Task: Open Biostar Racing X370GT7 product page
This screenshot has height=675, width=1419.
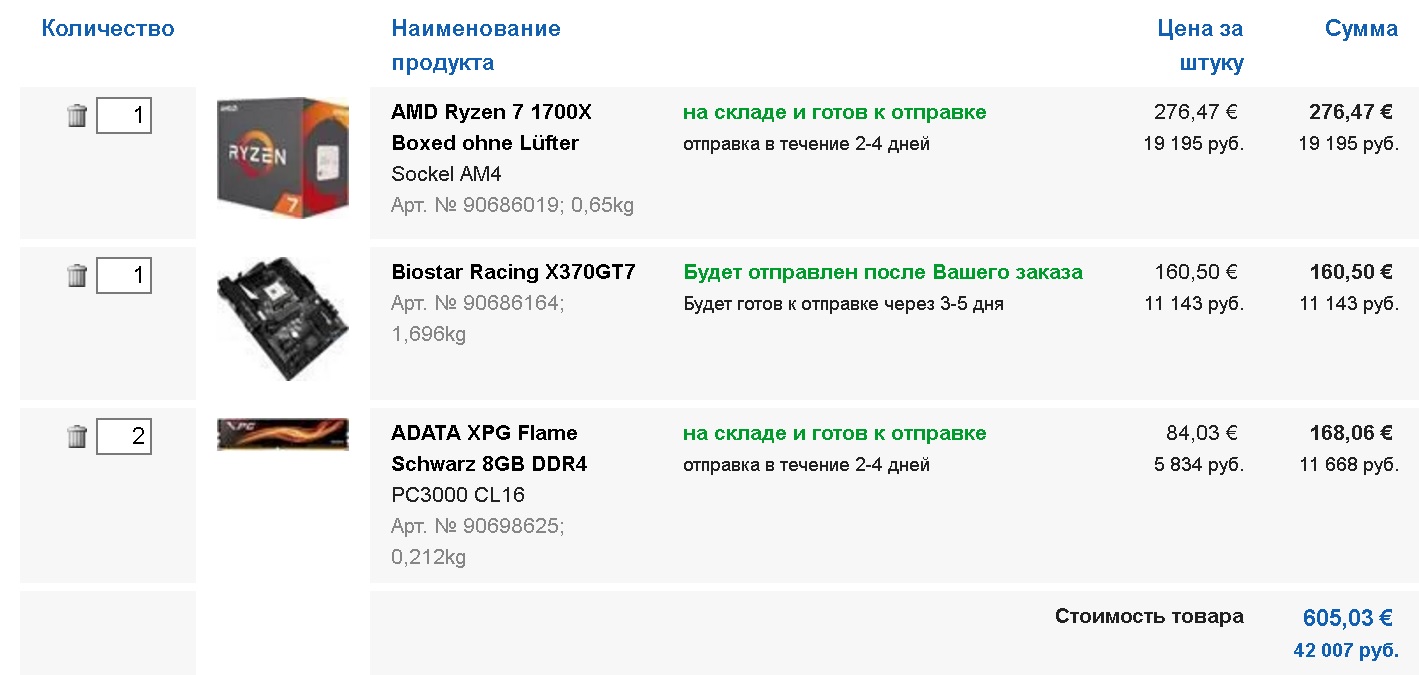Action: [x=513, y=272]
